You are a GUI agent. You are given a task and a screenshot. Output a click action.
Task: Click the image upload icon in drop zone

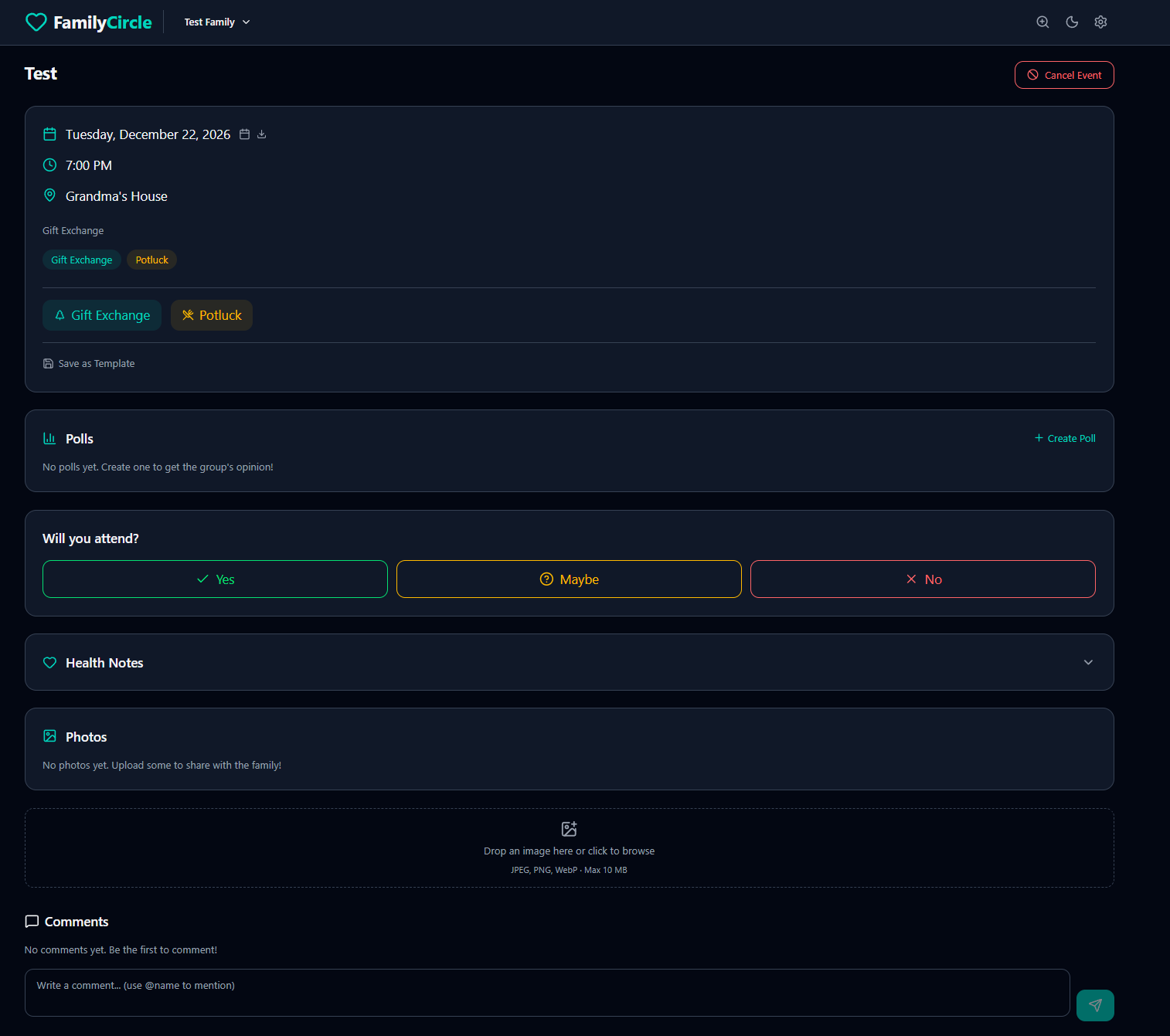point(569,829)
